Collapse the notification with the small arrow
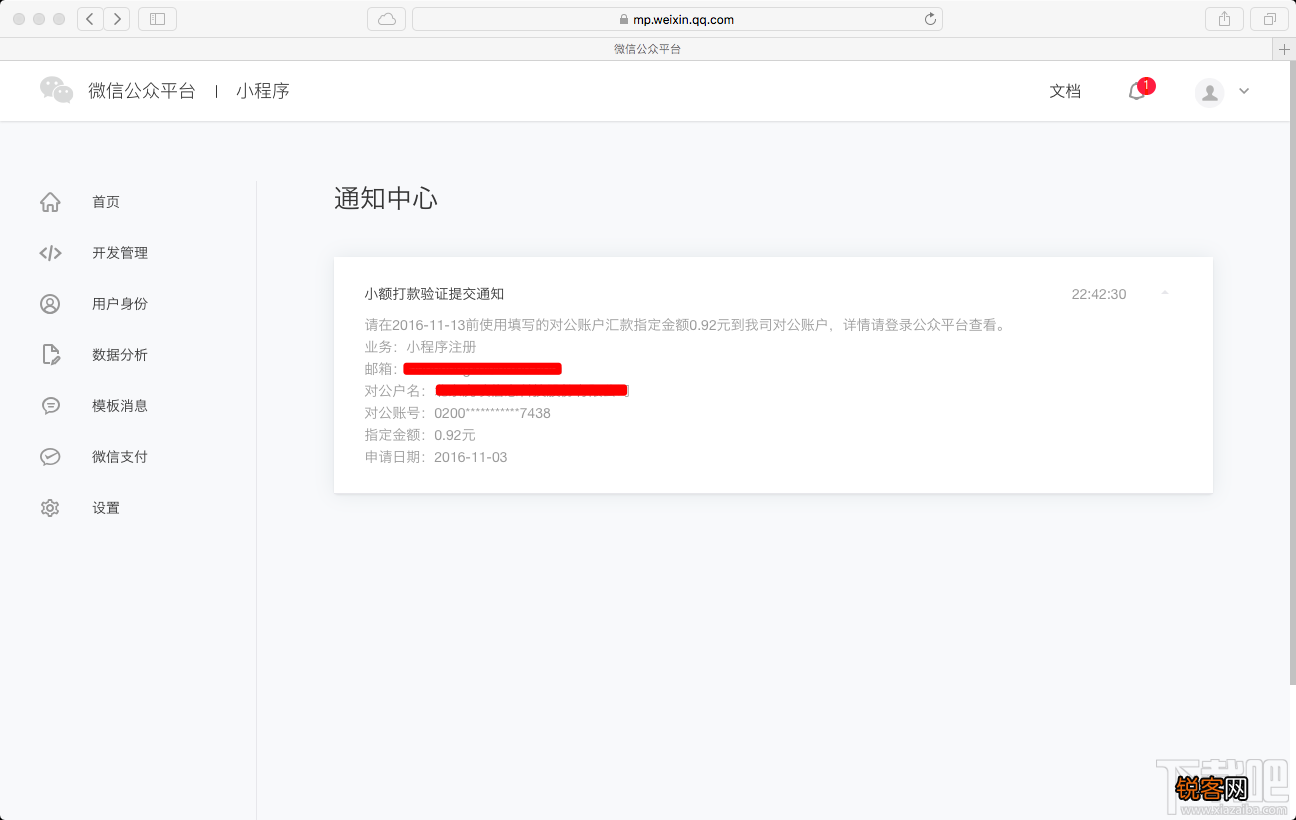The height and width of the screenshot is (820, 1296). (x=1165, y=293)
